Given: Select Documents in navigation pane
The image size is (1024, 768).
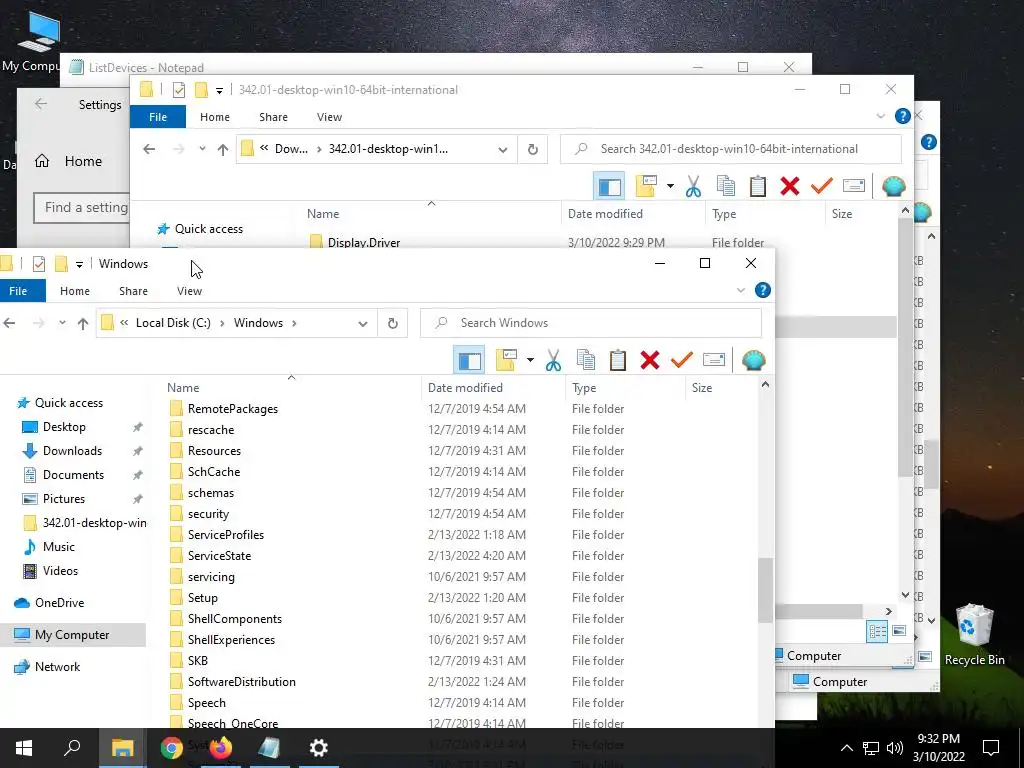Looking at the screenshot, I should (x=73, y=475).
